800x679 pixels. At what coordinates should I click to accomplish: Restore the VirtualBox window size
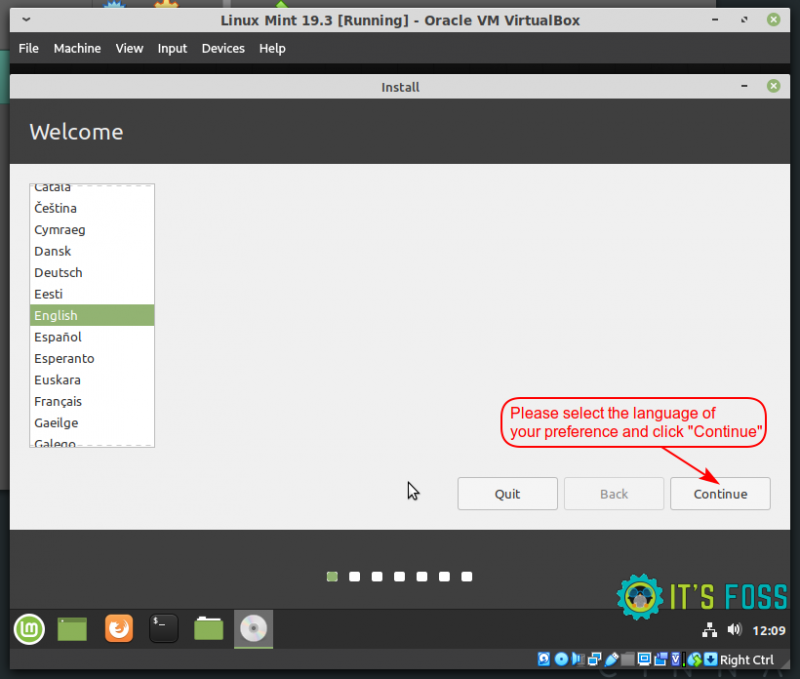point(744,19)
